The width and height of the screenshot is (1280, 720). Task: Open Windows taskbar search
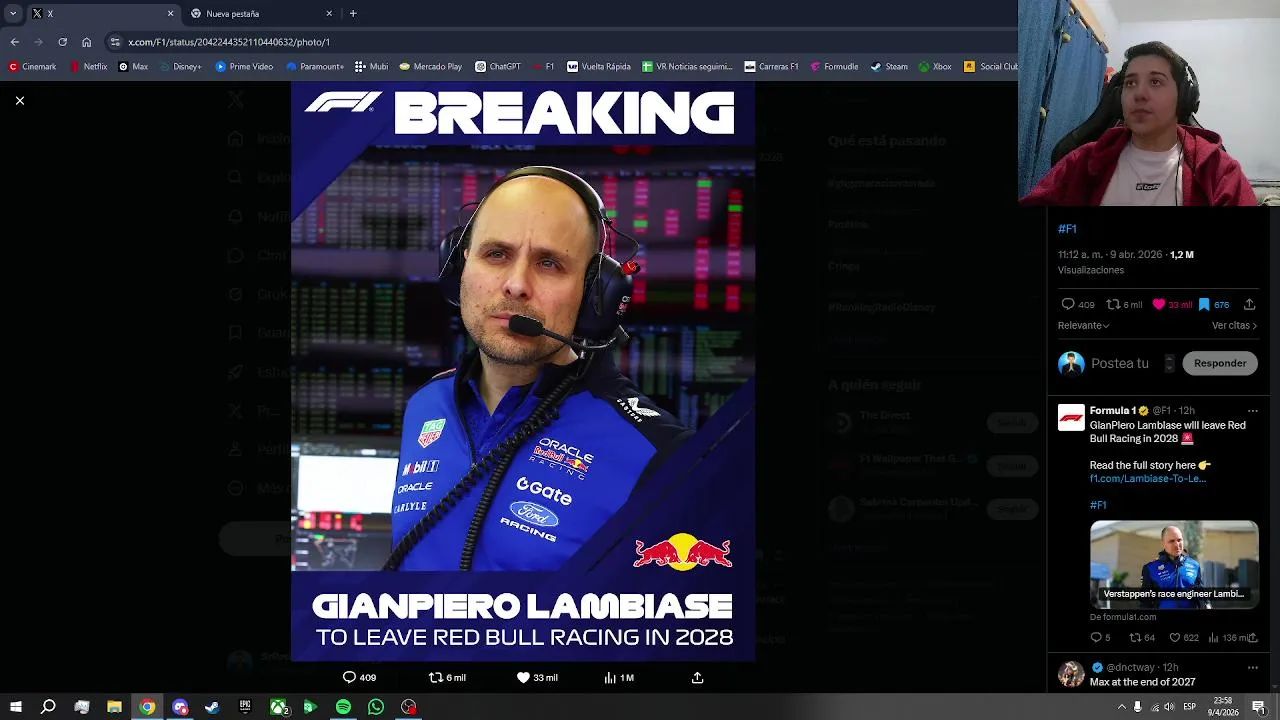[48, 707]
